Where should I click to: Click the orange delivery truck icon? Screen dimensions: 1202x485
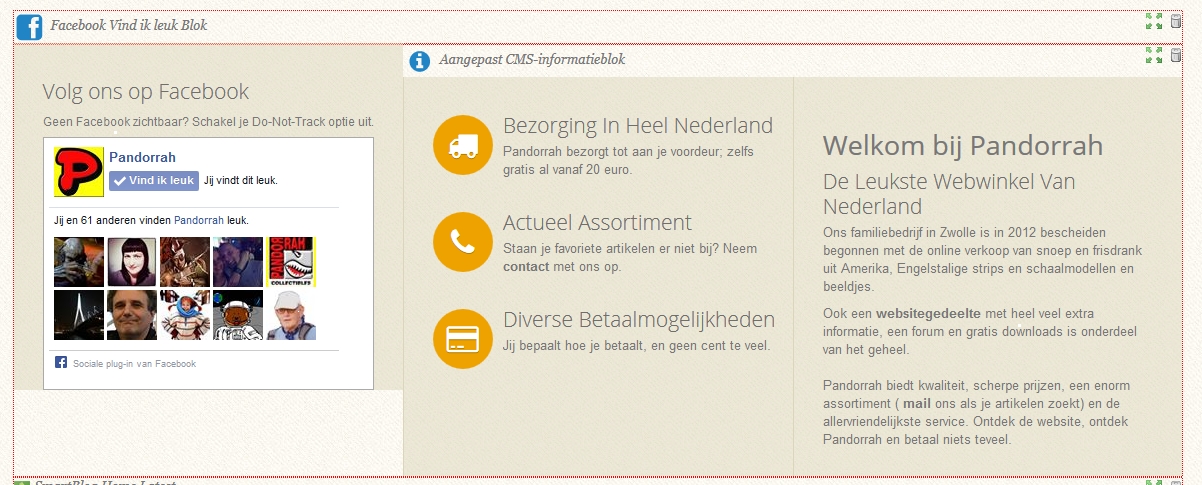pyautogui.click(x=463, y=145)
